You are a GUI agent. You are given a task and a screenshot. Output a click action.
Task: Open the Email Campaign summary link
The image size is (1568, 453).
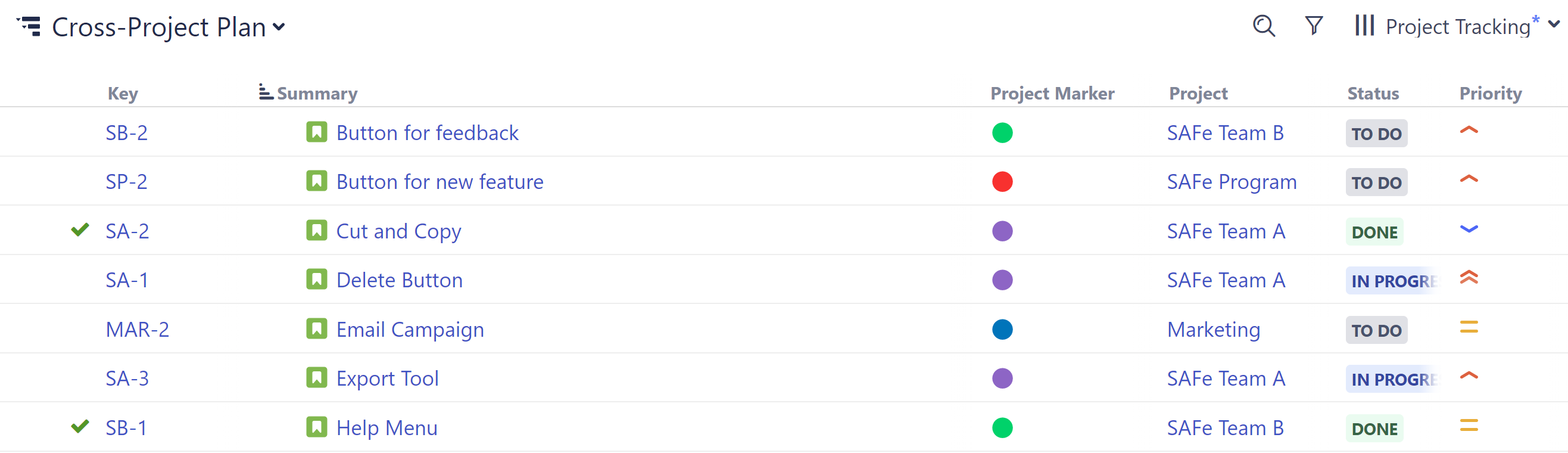tap(410, 329)
